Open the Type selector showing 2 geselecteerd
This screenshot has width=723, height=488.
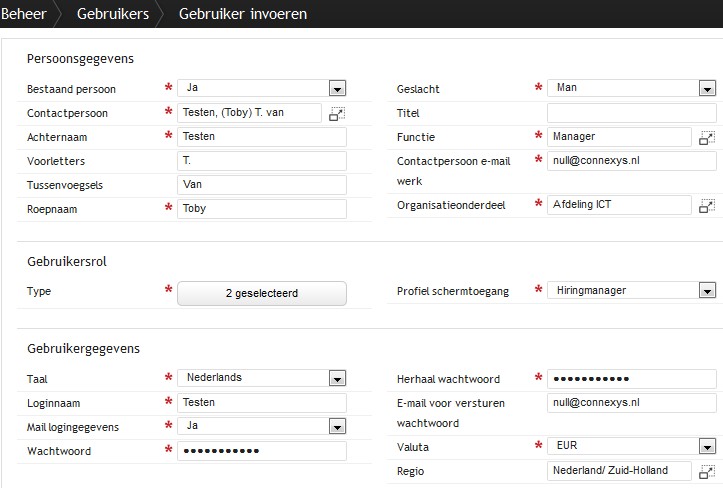click(262, 293)
